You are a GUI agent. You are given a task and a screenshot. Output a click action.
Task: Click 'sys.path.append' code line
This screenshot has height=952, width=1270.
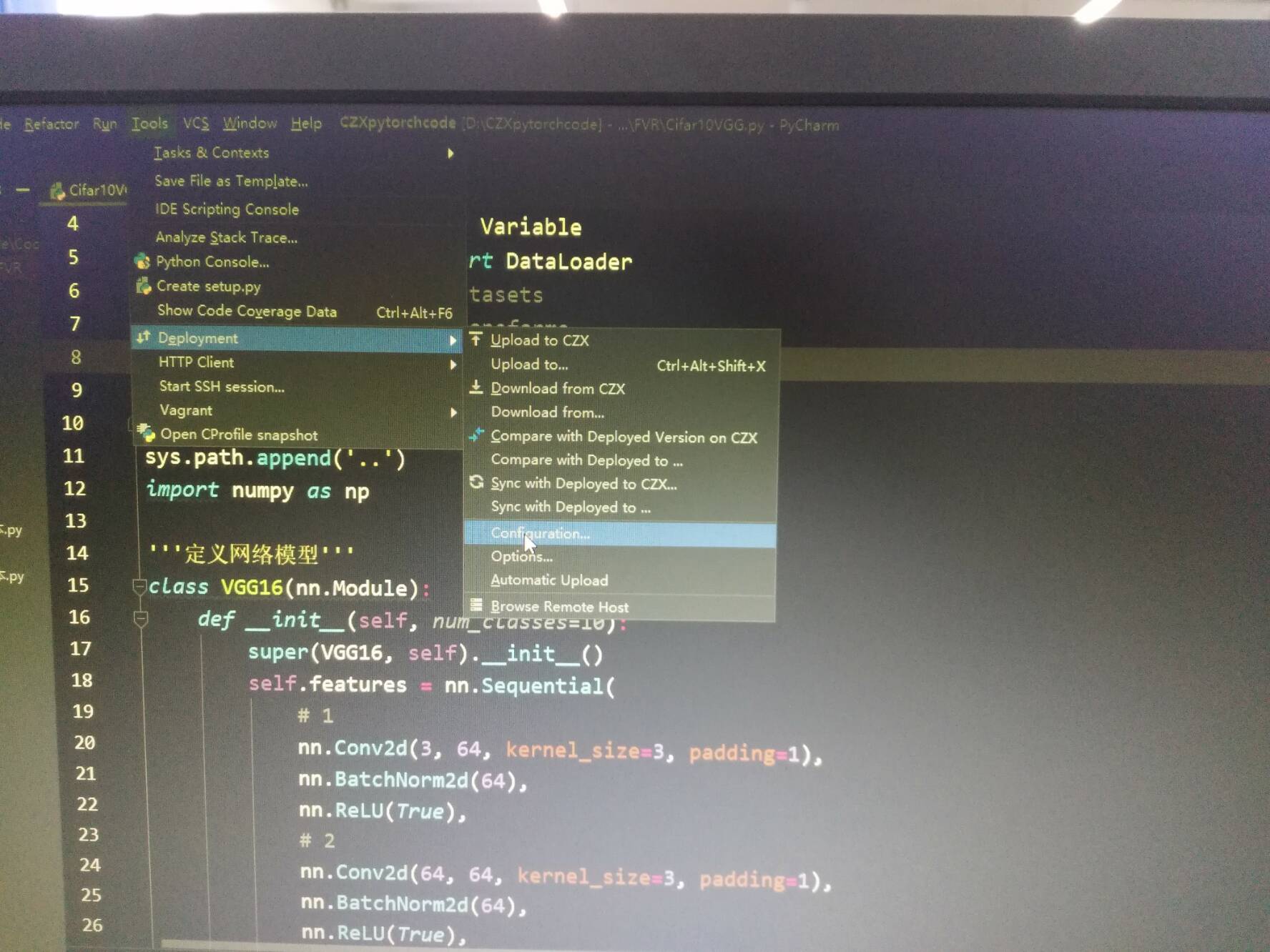275,457
